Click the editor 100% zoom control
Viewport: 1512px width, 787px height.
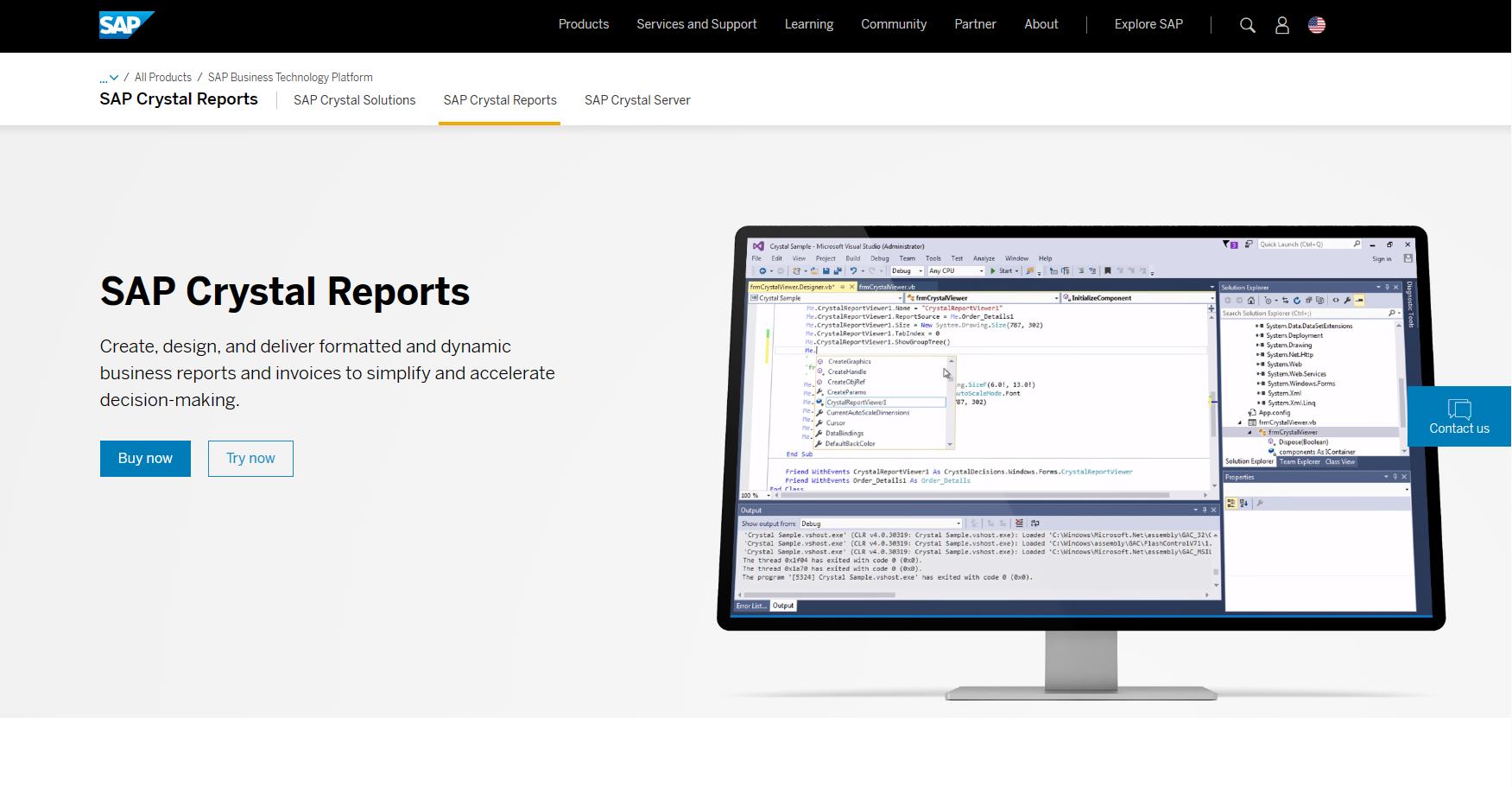click(x=748, y=494)
